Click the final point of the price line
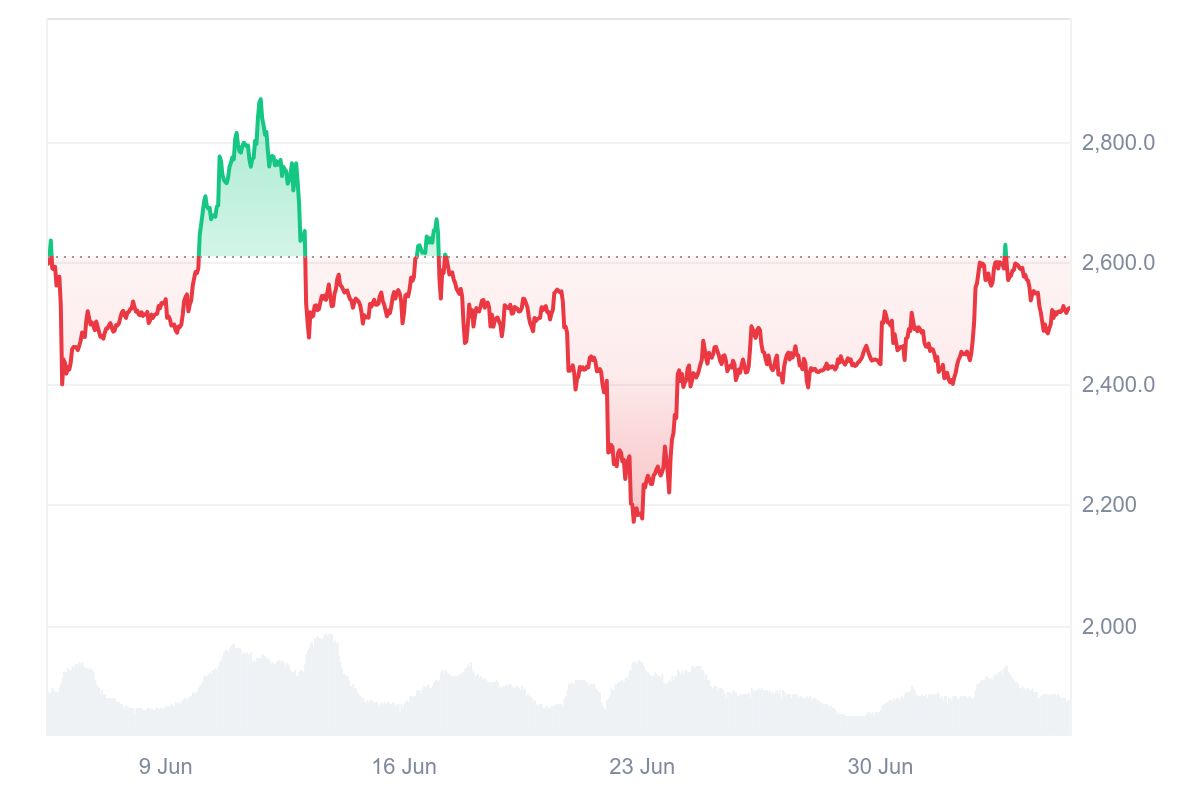Viewport: 1200px width, 800px height. point(1068,308)
